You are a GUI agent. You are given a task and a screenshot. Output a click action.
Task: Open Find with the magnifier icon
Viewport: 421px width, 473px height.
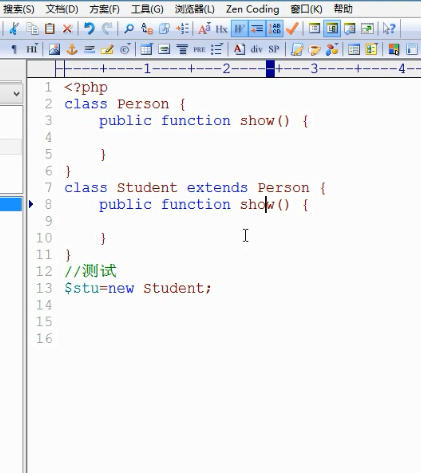coord(129,29)
